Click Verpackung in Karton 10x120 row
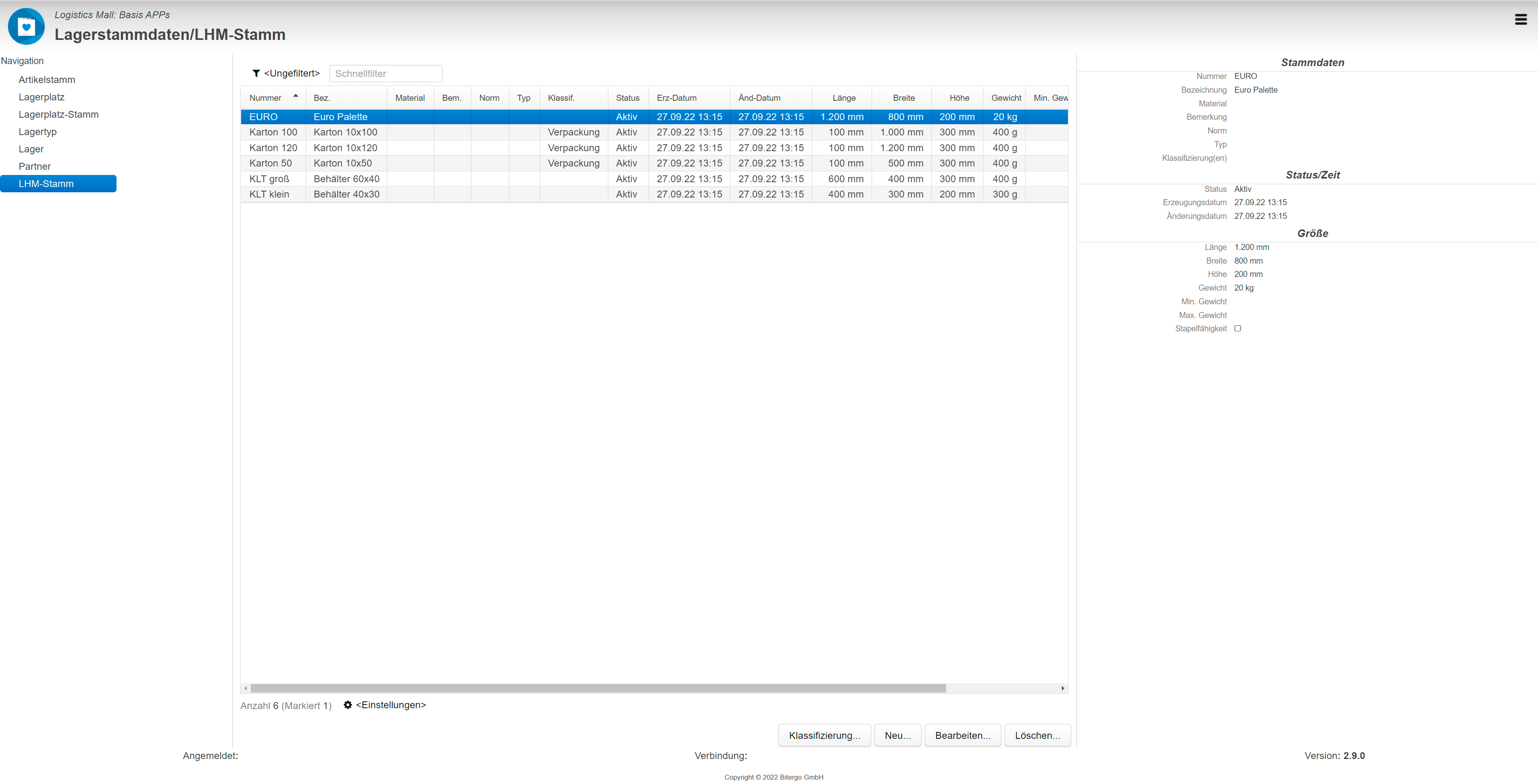This screenshot has height=784, width=1538. 574,148
